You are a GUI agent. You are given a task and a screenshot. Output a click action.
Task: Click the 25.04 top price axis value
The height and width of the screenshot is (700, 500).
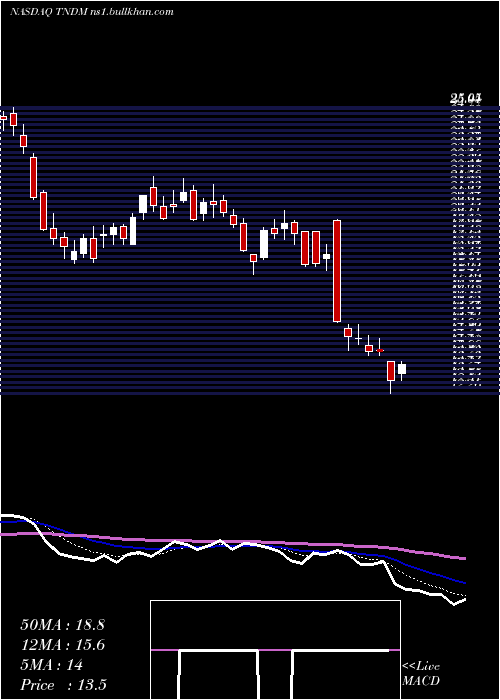point(466,98)
